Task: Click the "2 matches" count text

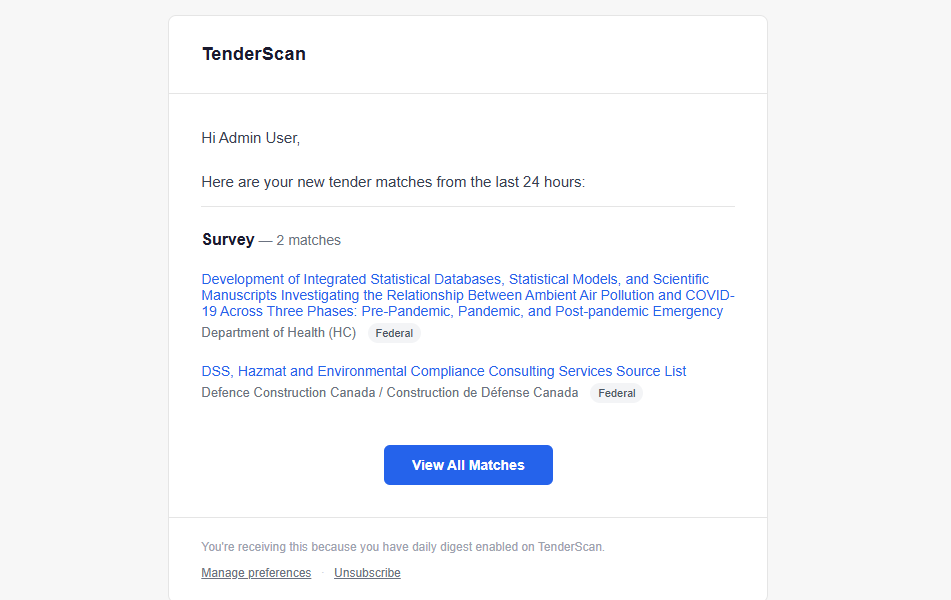Action: pyautogui.click(x=308, y=240)
